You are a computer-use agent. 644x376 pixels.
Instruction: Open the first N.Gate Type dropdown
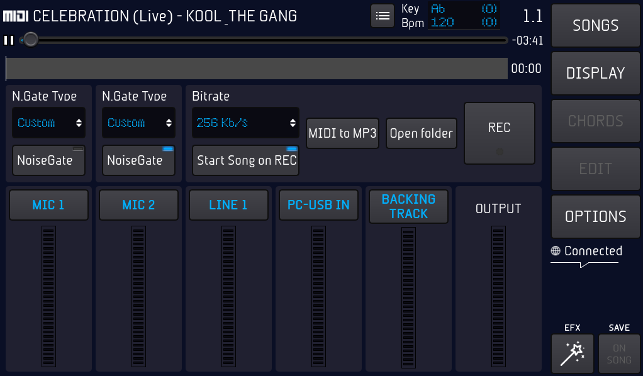click(49, 122)
